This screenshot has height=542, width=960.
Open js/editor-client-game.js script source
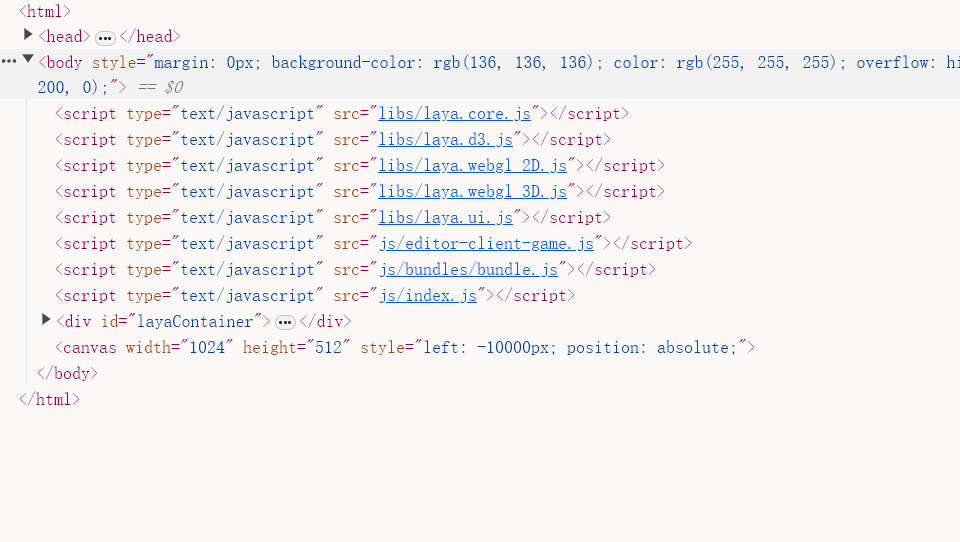point(485,244)
